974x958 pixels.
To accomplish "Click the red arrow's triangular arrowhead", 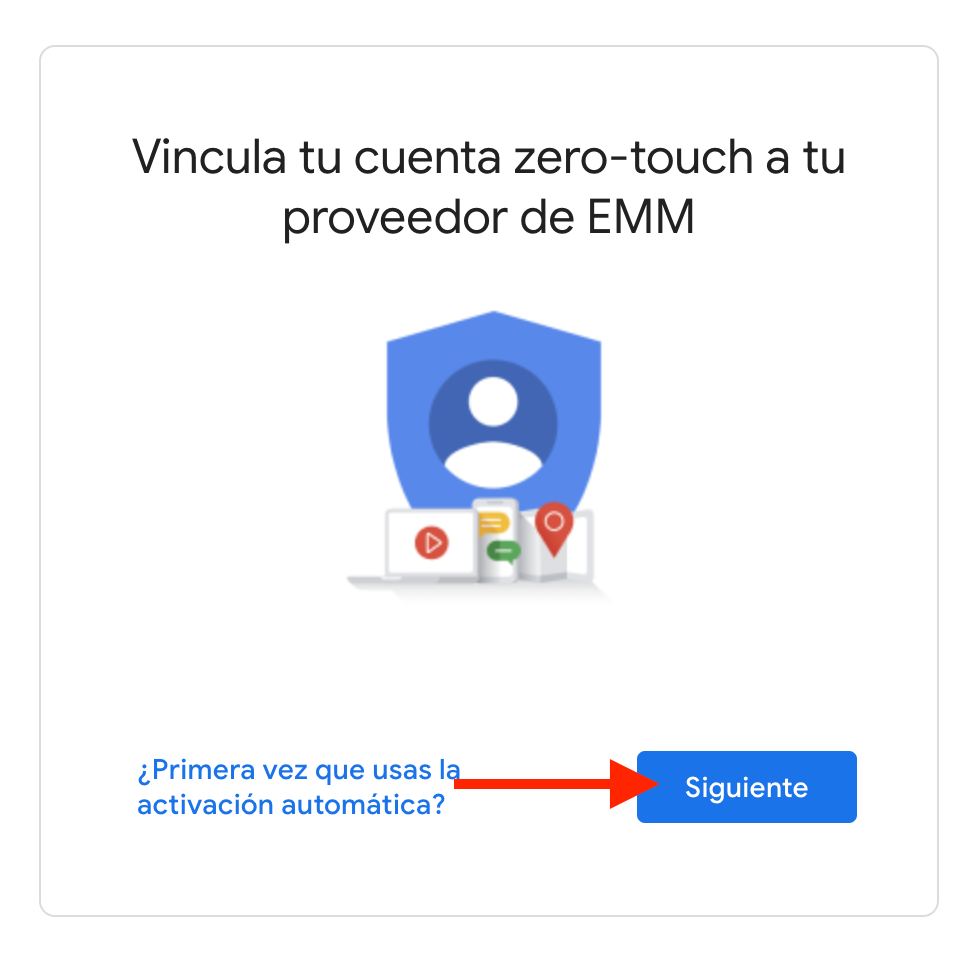I will click(634, 784).
